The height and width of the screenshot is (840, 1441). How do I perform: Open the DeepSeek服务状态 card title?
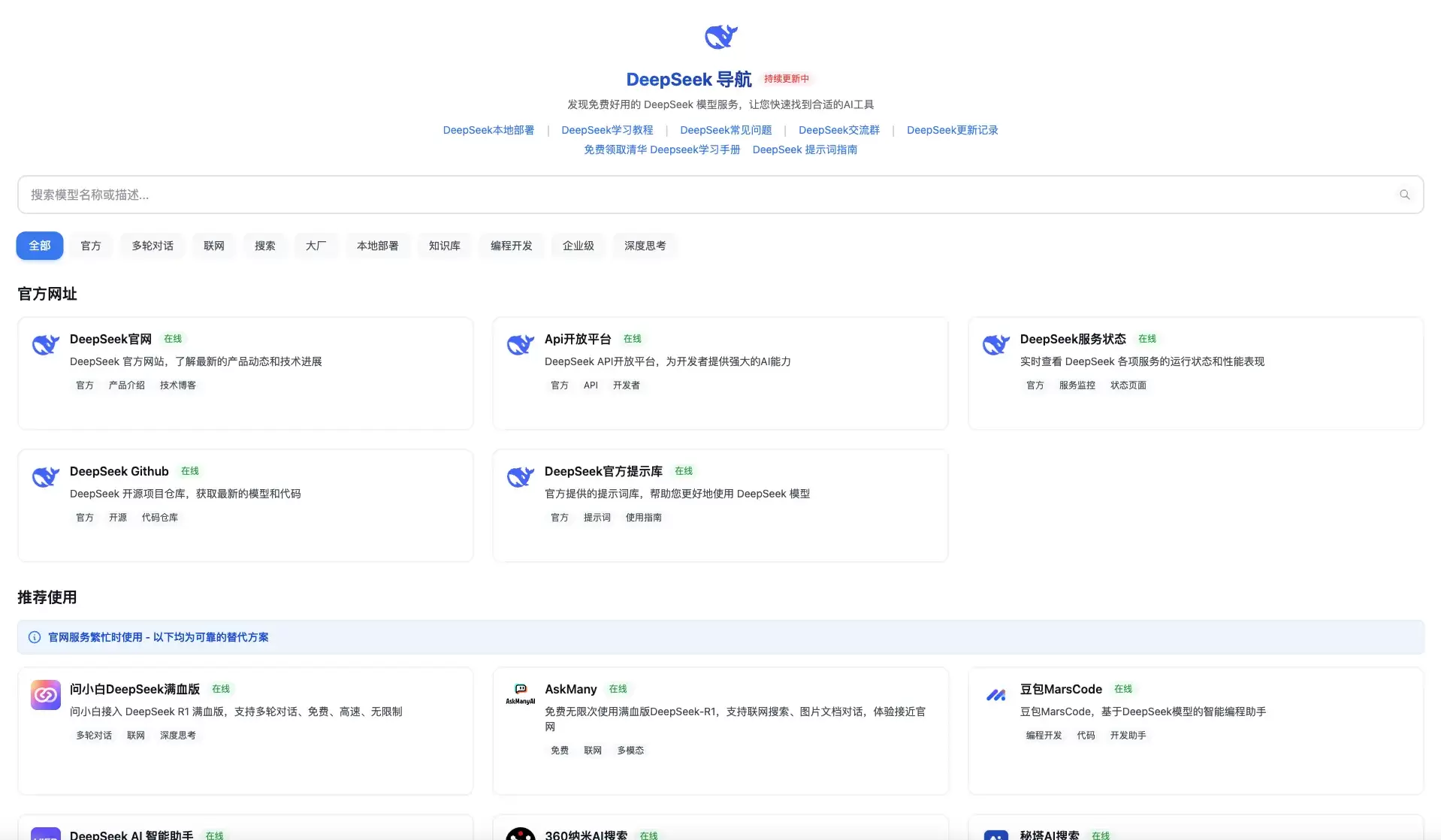(1073, 339)
